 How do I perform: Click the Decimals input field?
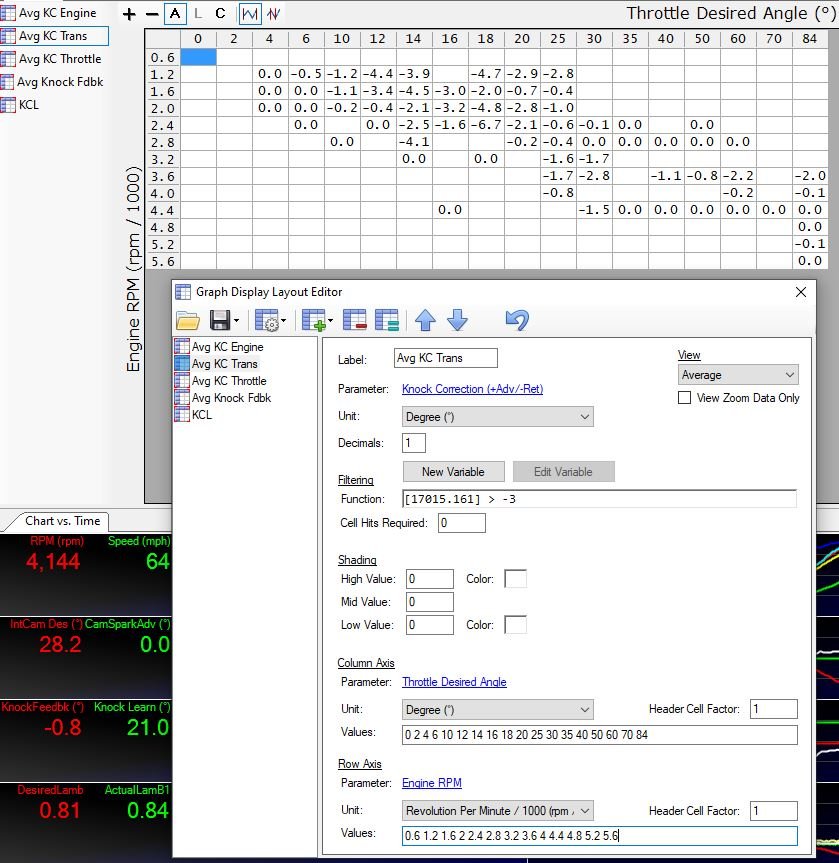coord(413,443)
